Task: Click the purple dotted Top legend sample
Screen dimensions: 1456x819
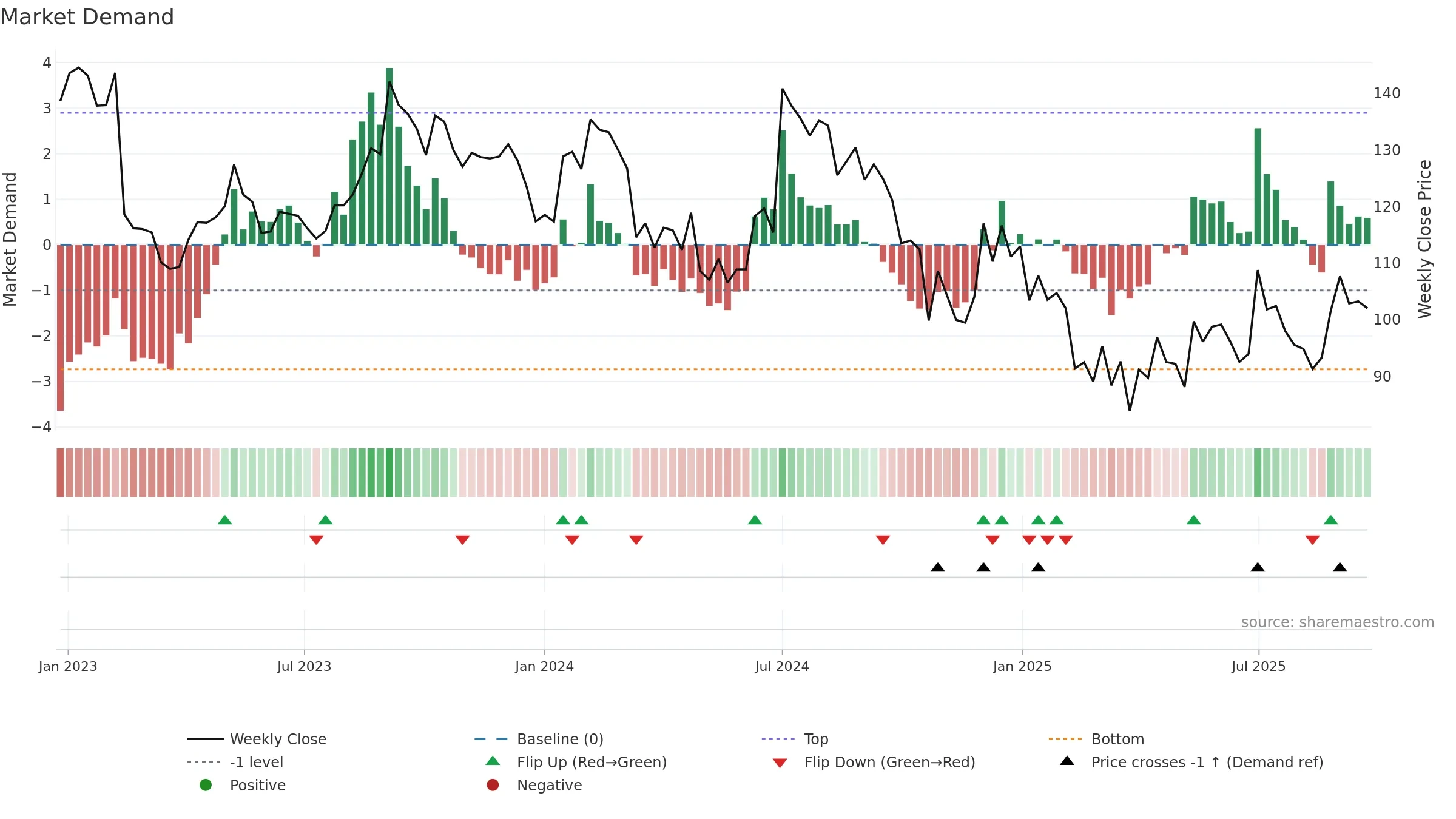Action: (x=779, y=739)
